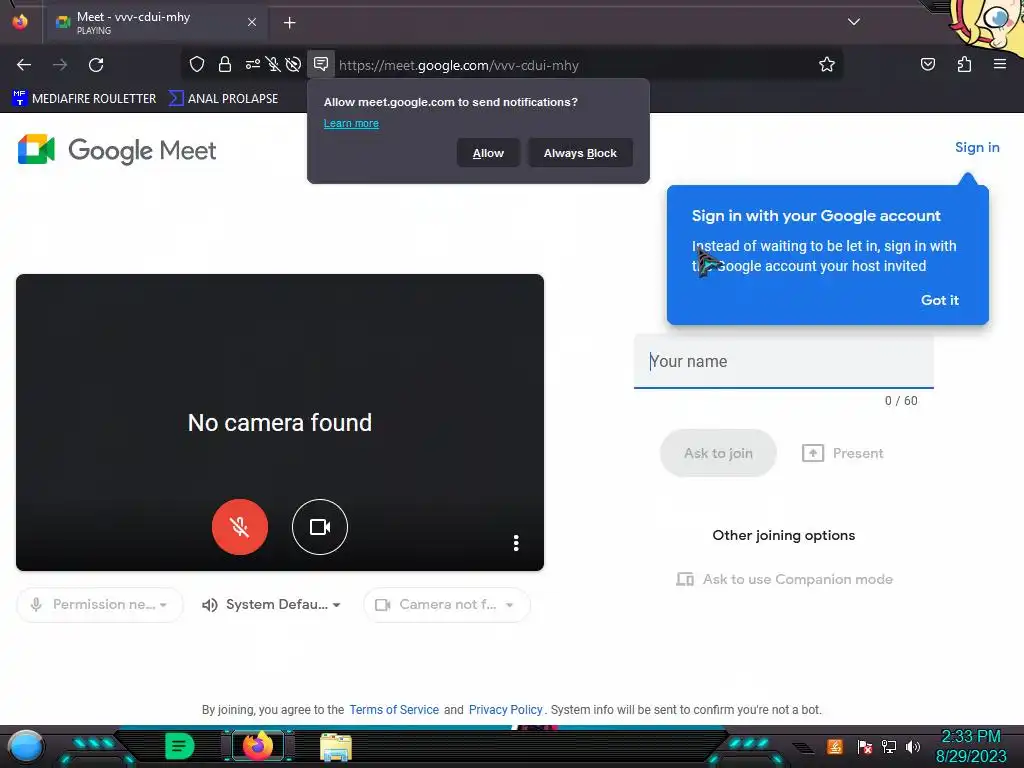Reload the current page
This screenshot has width=1024, height=768.
pyautogui.click(x=96, y=65)
